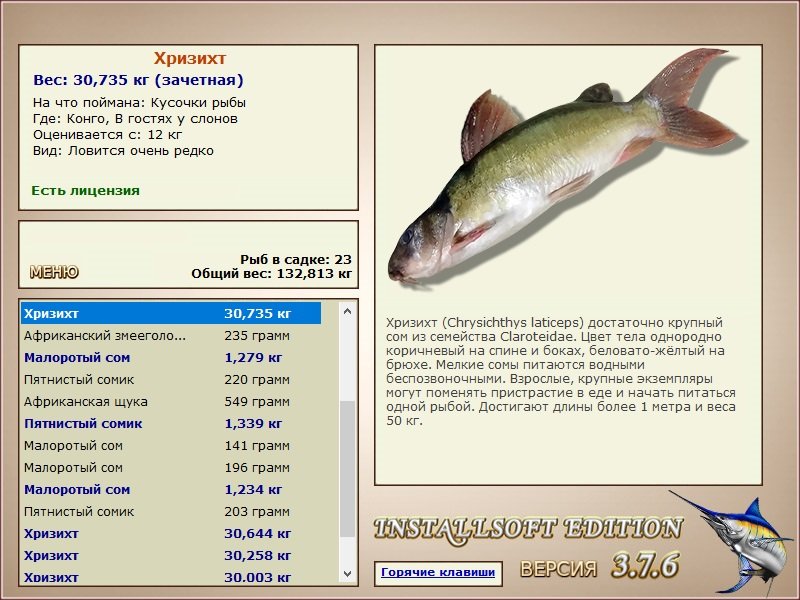
Task: Select the Африканская щука 549 грамм row
Action: tap(171, 402)
